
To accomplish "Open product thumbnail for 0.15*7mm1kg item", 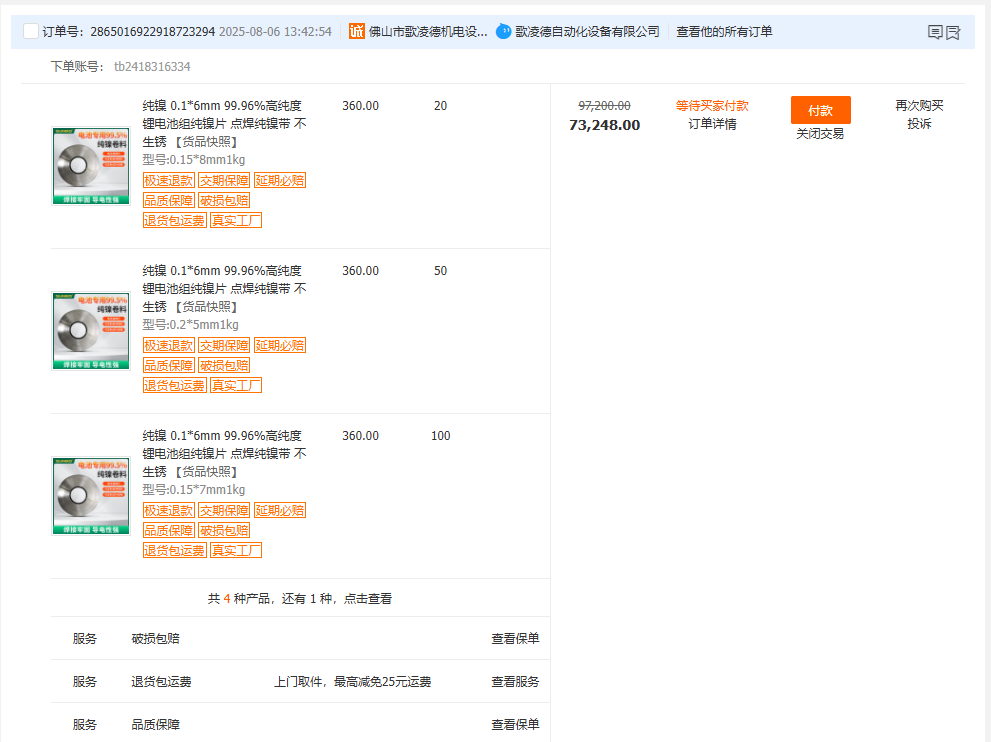I will pos(91,496).
